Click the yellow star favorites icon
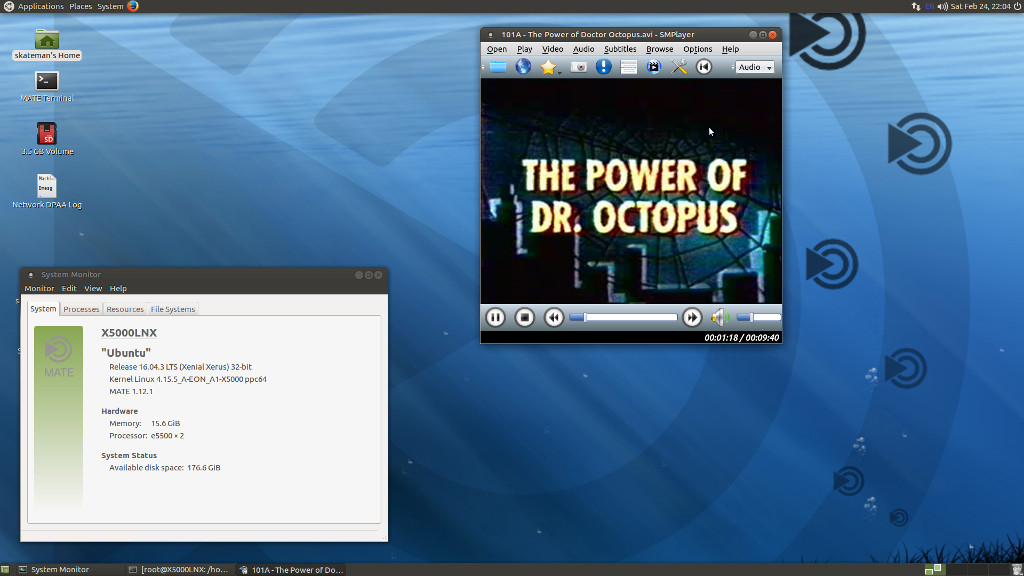Viewport: 1024px width, 576px height. (x=548, y=67)
